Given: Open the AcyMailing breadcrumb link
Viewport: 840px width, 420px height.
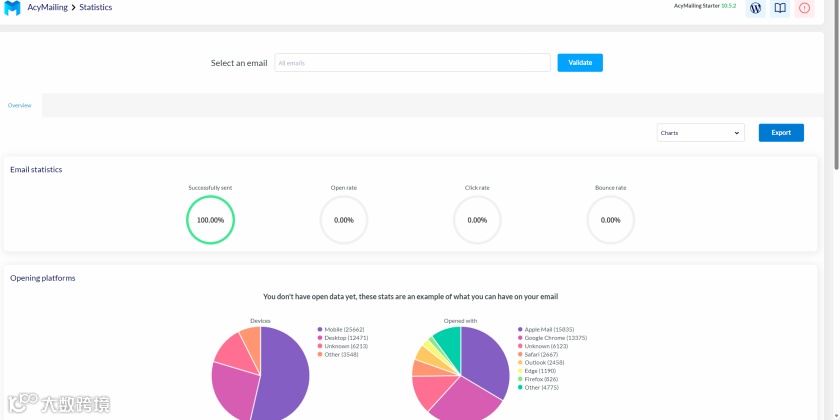Looking at the screenshot, I should pos(48,8).
